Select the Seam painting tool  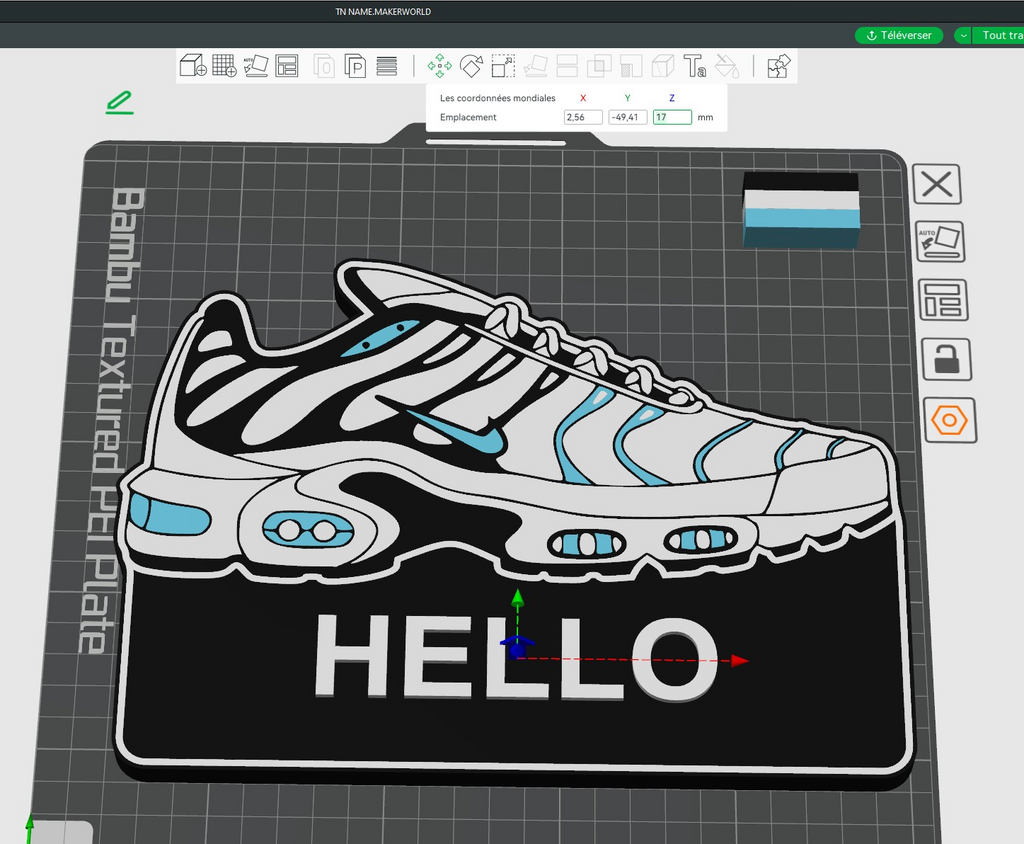[663, 66]
